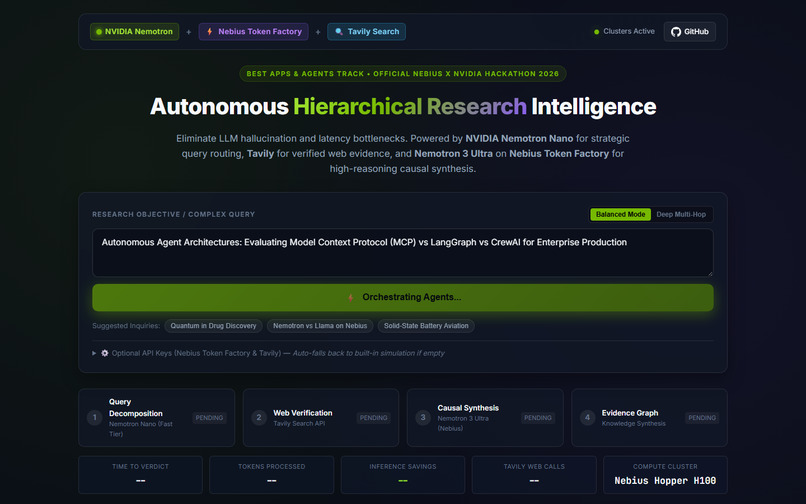This screenshot has width=806, height=504.
Task: Switch to Deep Multi-Hop mode
Action: 681,214
